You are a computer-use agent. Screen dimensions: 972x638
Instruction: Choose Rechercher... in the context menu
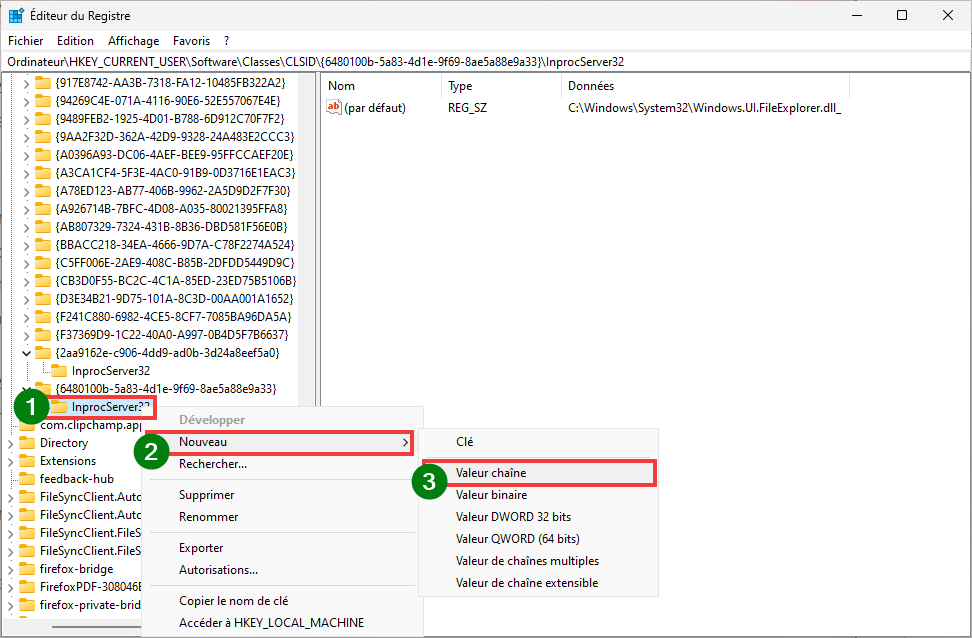(x=213, y=464)
